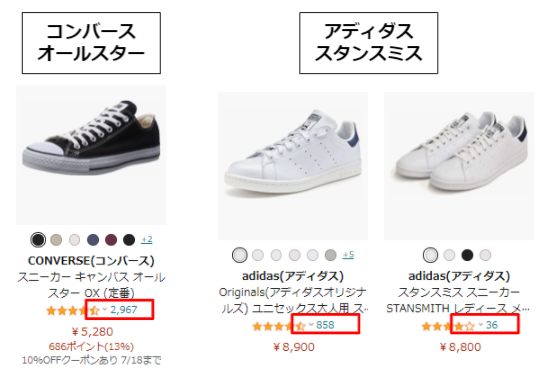Choose the black selected Converse swatch
Image resolution: width=546 pixels, height=374 pixels.
point(38,240)
